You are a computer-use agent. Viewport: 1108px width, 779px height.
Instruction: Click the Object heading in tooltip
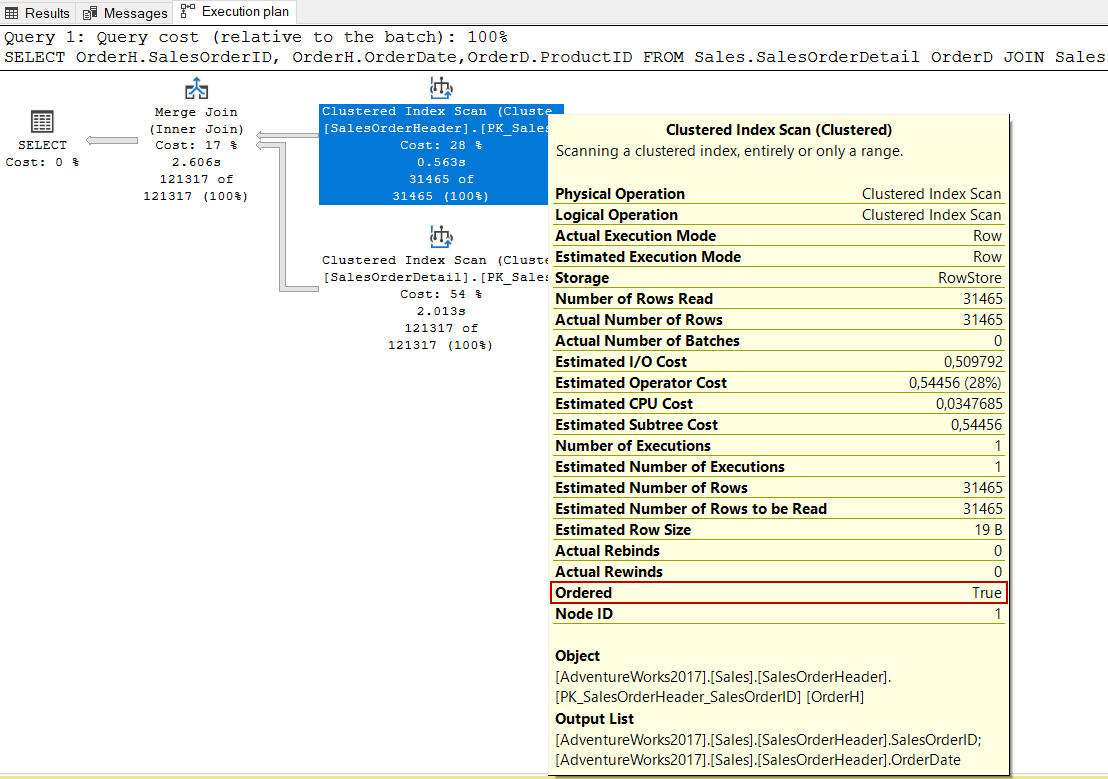coord(577,656)
